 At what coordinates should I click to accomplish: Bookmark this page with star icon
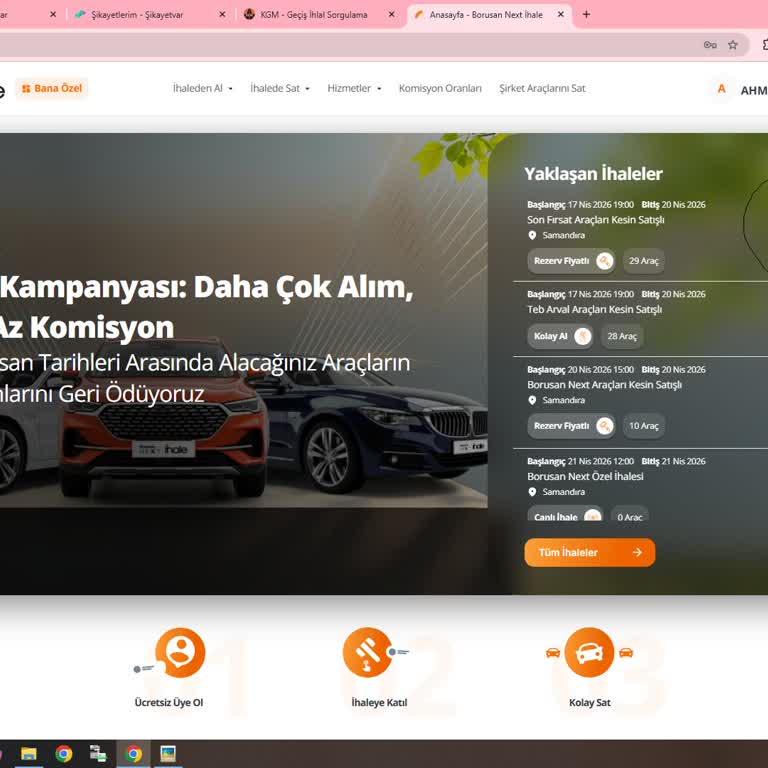(733, 45)
